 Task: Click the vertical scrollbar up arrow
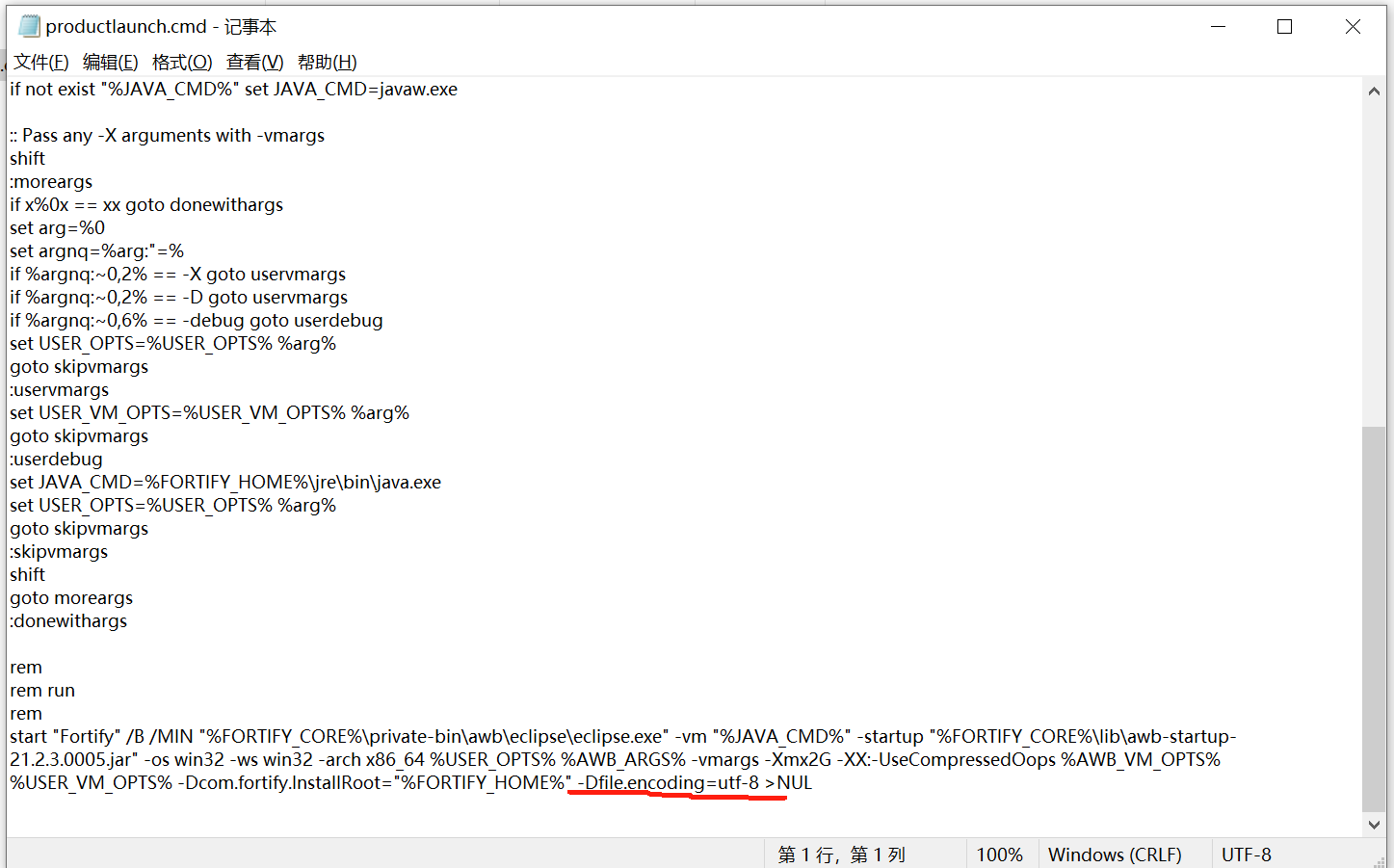coord(1374,91)
